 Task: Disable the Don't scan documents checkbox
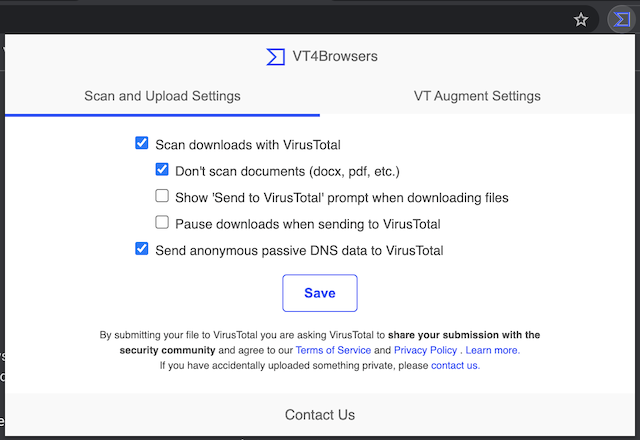(162, 171)
